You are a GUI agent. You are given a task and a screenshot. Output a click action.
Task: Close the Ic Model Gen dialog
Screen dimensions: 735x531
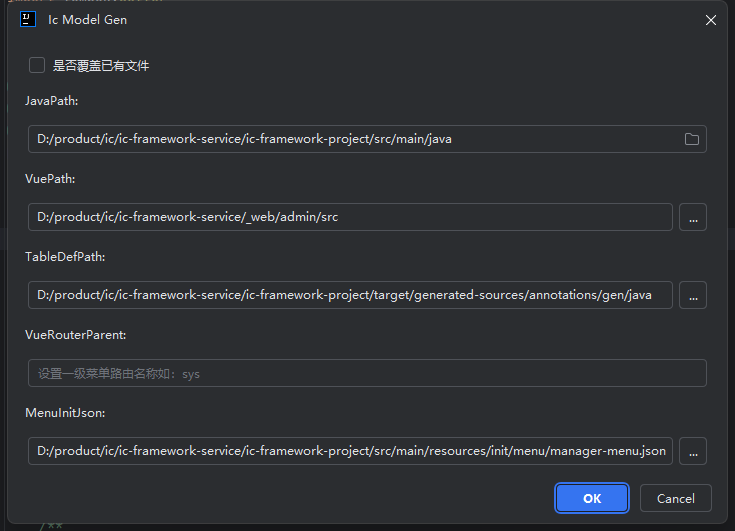tap(711, 19)
